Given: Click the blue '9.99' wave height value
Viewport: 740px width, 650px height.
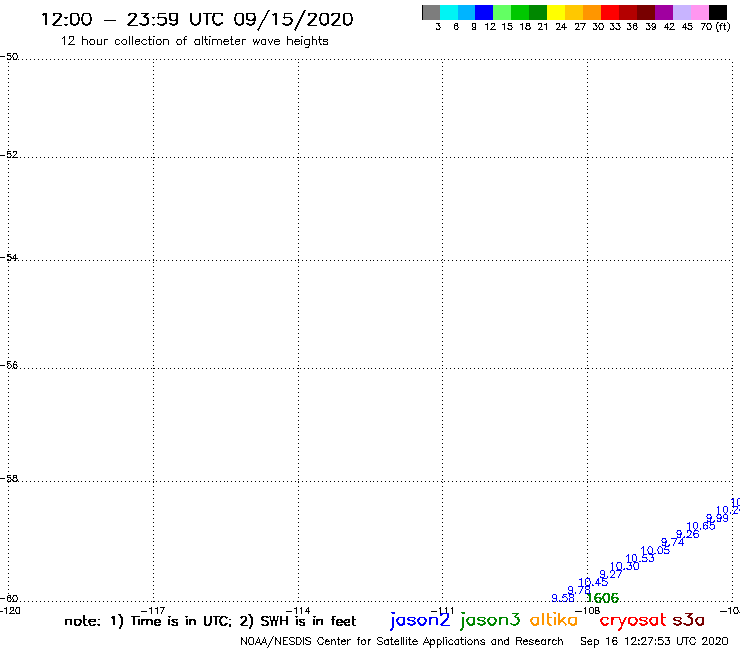Looking at the screenshot, I should click(x=717, y=518).
